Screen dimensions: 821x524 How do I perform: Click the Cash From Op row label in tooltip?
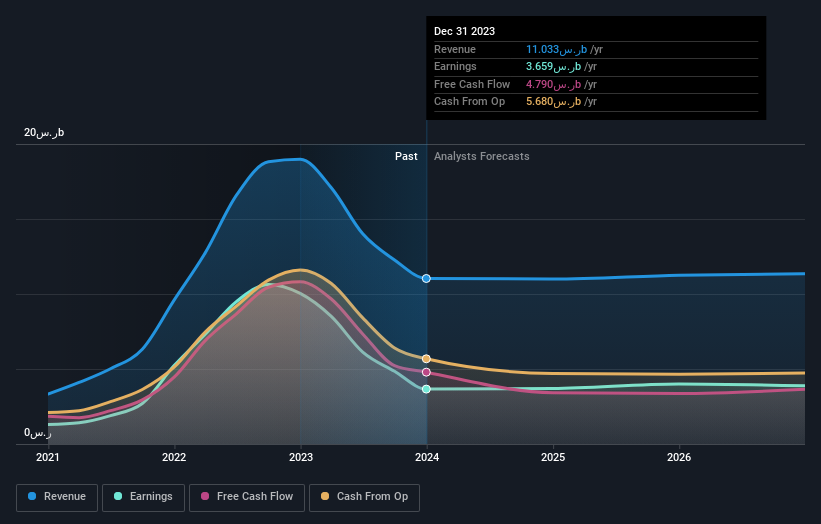tap(470, 102)
